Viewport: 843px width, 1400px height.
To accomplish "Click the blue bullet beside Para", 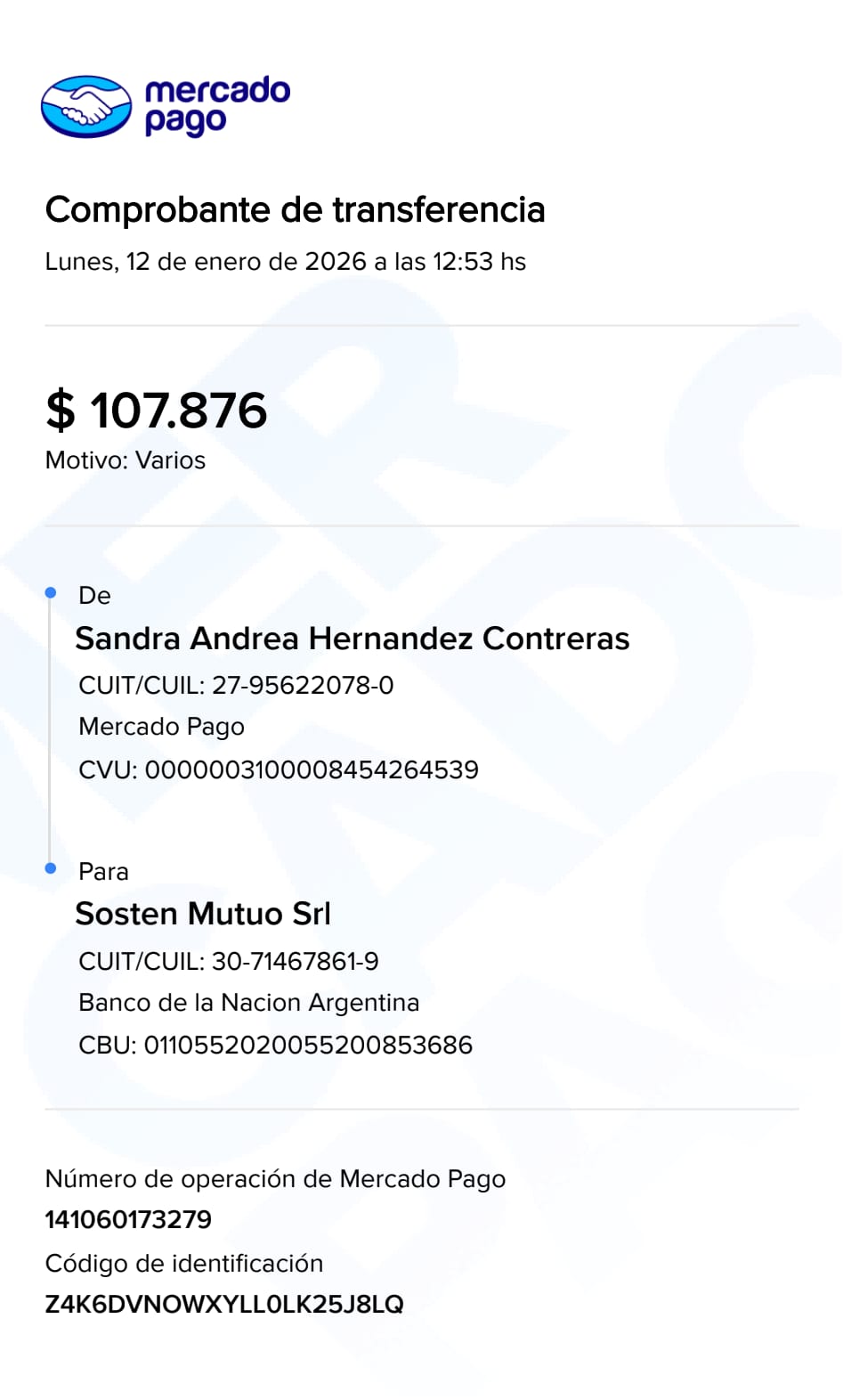I will [x=51, y=868].
